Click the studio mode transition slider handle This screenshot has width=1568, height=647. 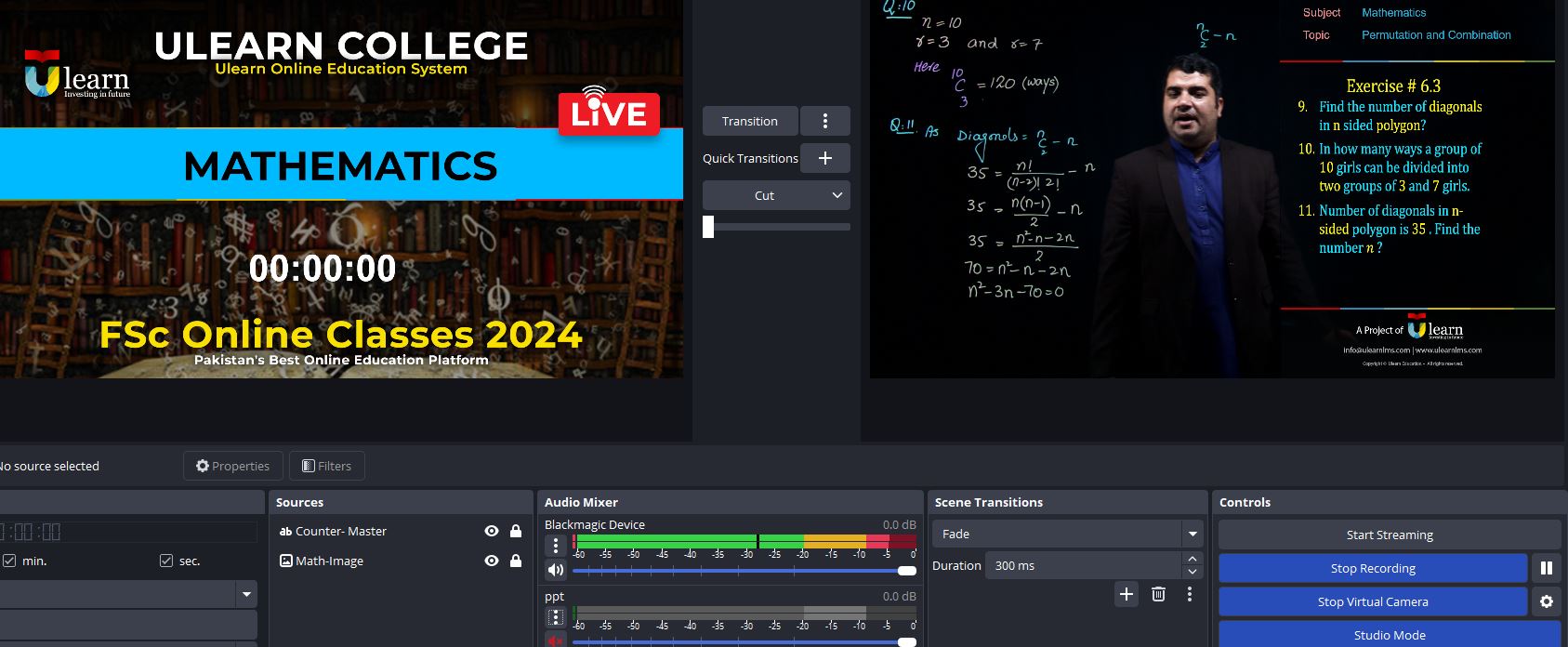[x=708, y=227]
